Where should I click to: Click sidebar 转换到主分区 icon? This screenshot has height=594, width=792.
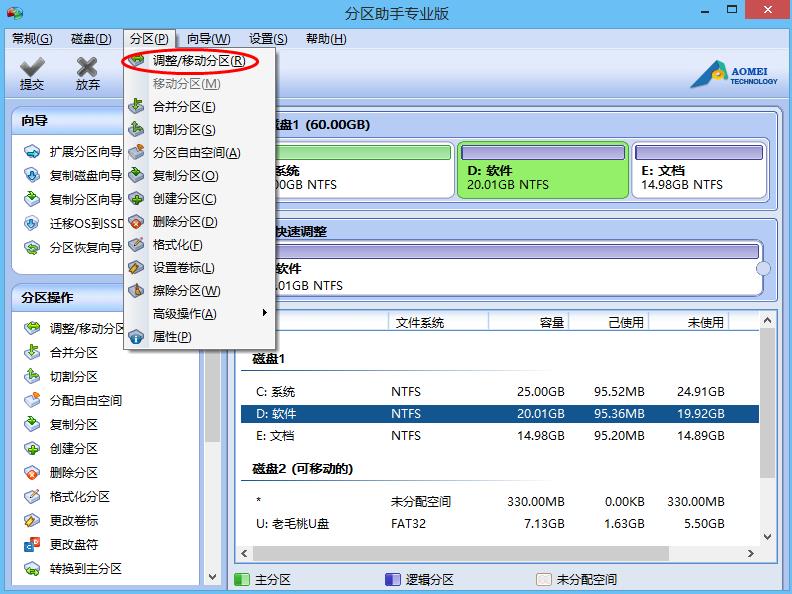(x=32, y=568)
